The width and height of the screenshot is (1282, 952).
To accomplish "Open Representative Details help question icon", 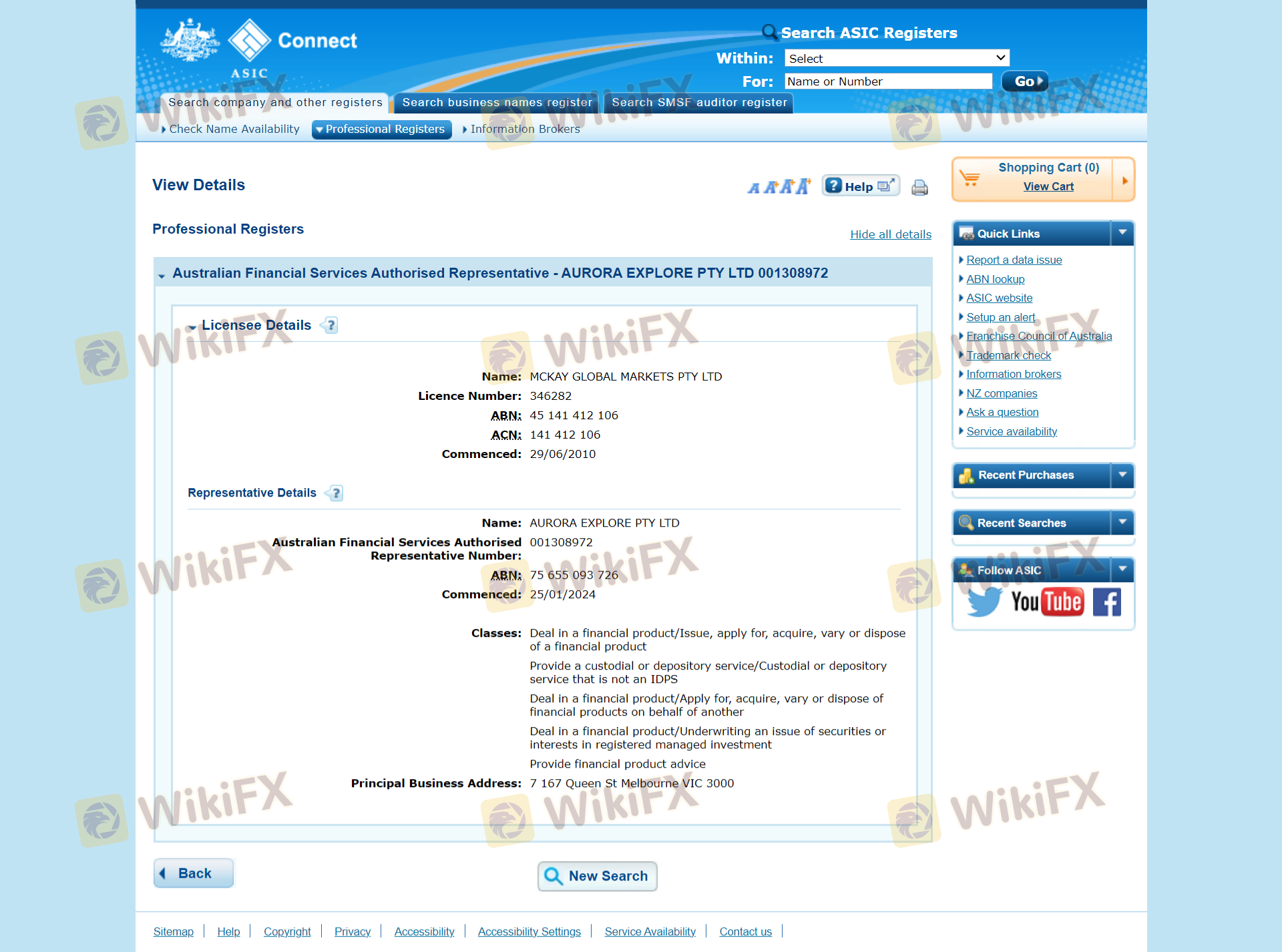I will point(336,493).
